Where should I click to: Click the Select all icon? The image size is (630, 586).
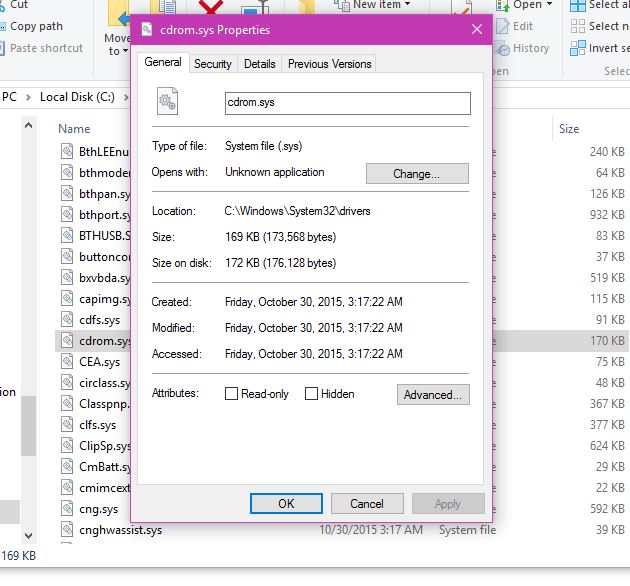[578, 6]
